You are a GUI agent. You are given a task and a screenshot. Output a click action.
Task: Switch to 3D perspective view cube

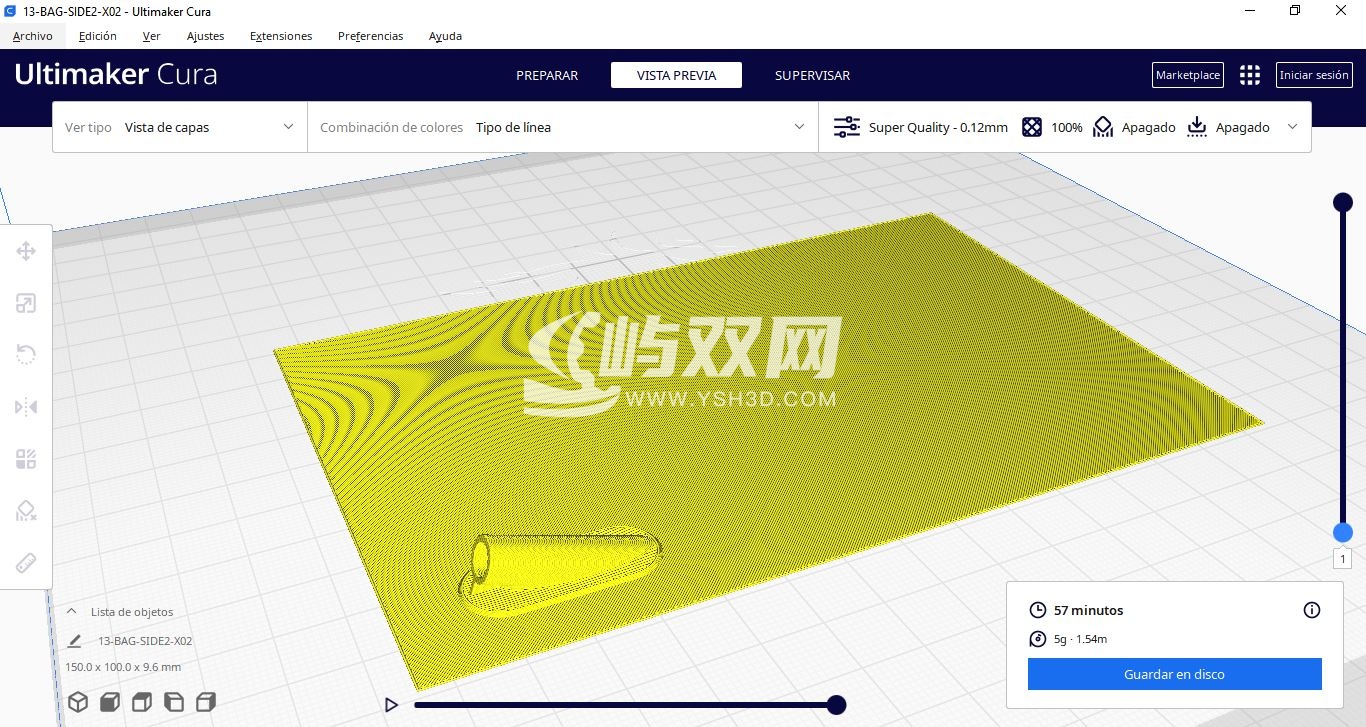pyautogui.click(x=78, y=702)
